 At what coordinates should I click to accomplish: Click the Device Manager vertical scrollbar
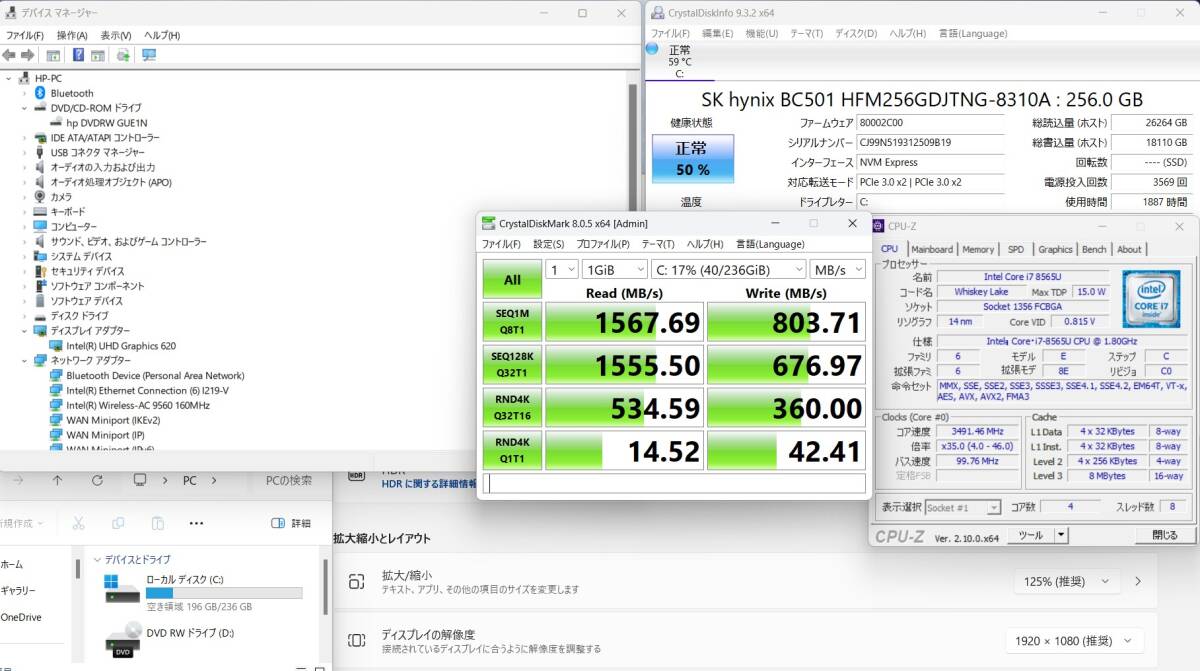tap(632, 265)
